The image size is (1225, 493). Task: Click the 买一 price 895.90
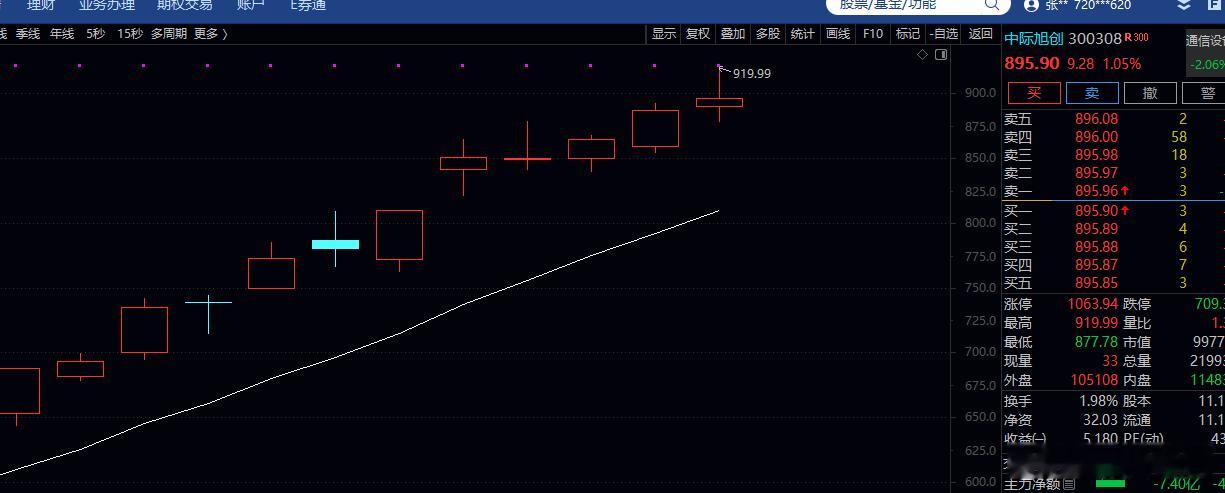coord(1096,211)
